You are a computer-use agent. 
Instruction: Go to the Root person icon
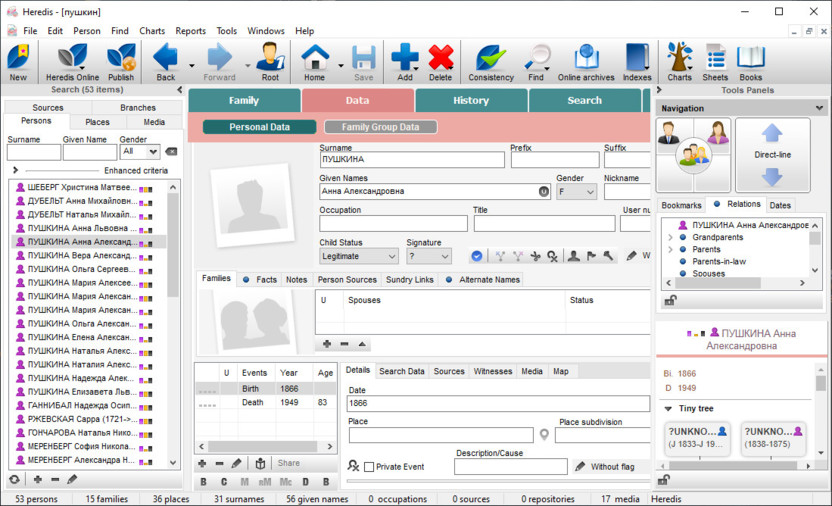pyautogui.click(x=270, y=62)
